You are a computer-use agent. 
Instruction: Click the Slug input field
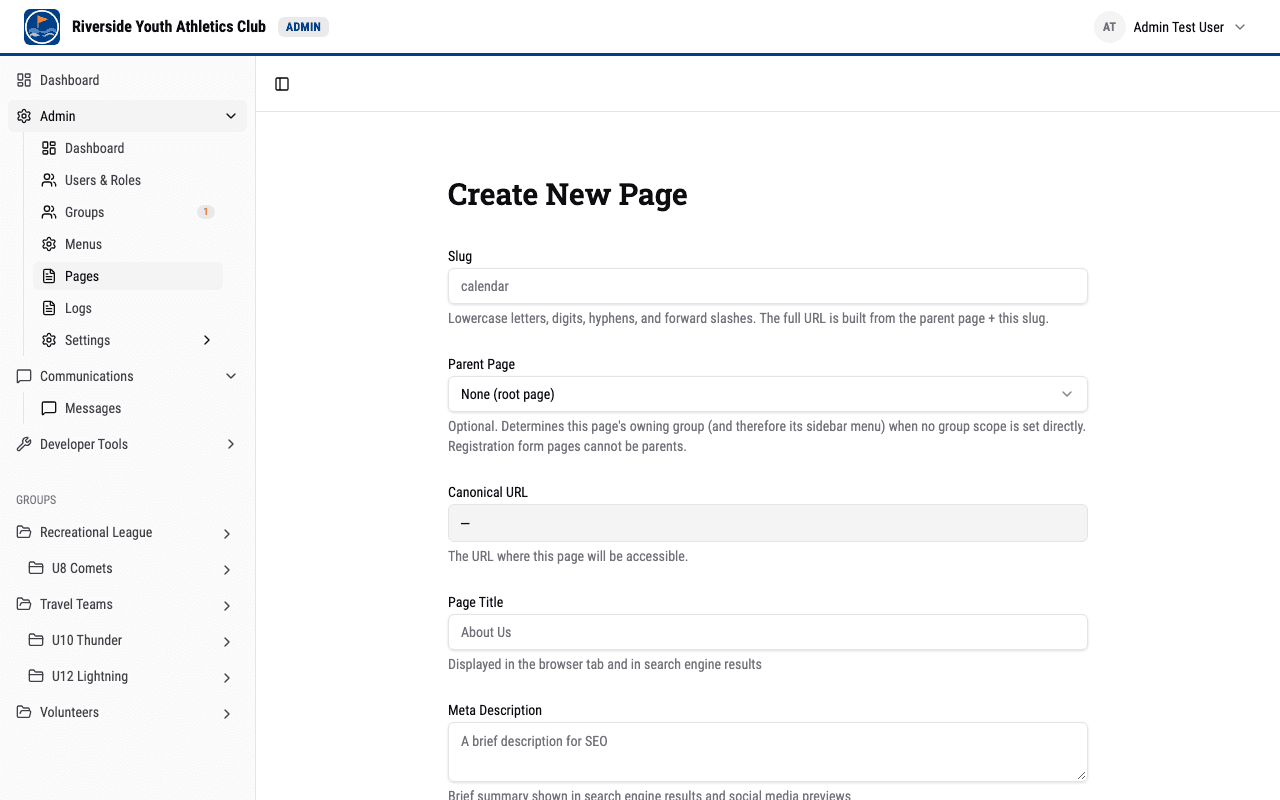click(x=767, y=286)
